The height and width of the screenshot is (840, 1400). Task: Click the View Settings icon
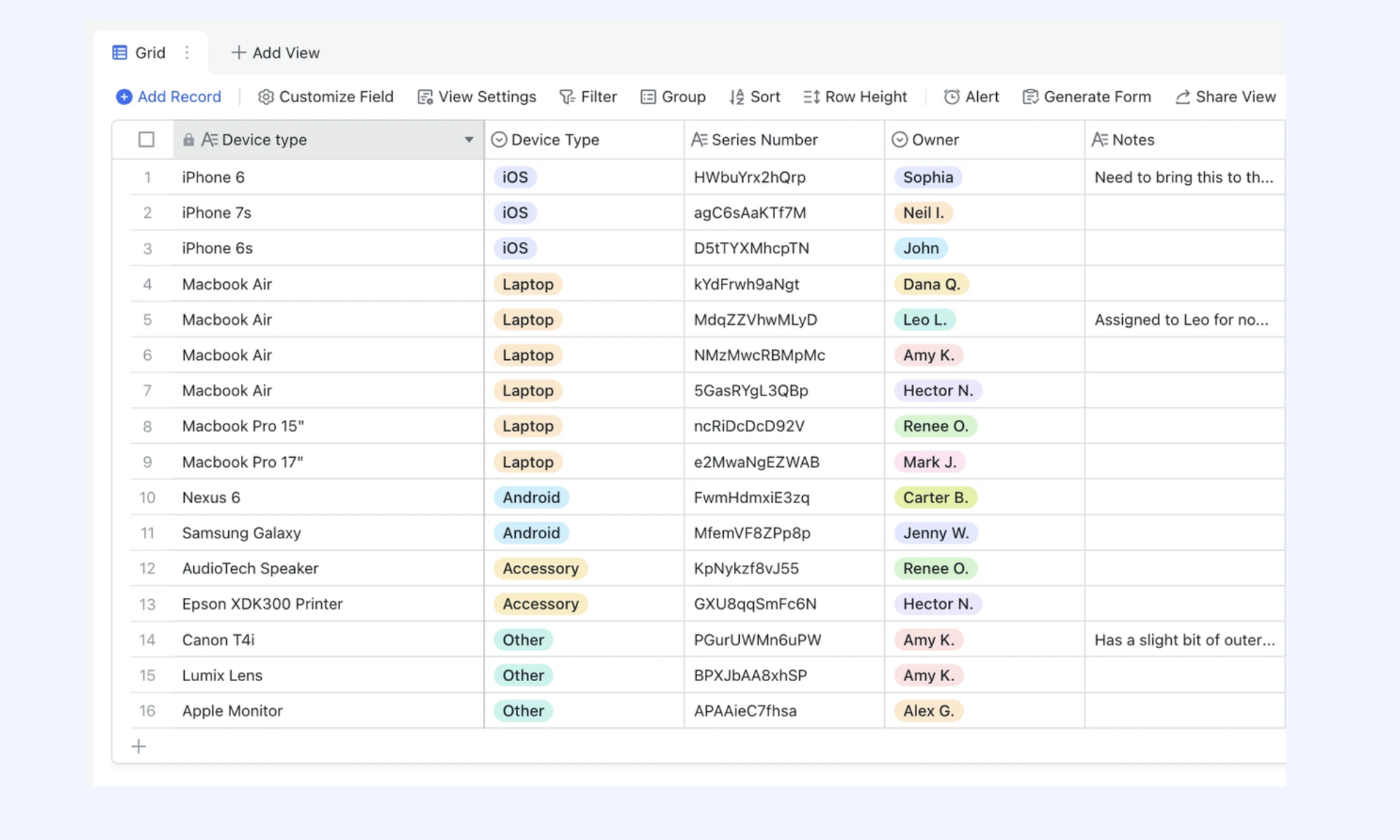pos(425,97)
